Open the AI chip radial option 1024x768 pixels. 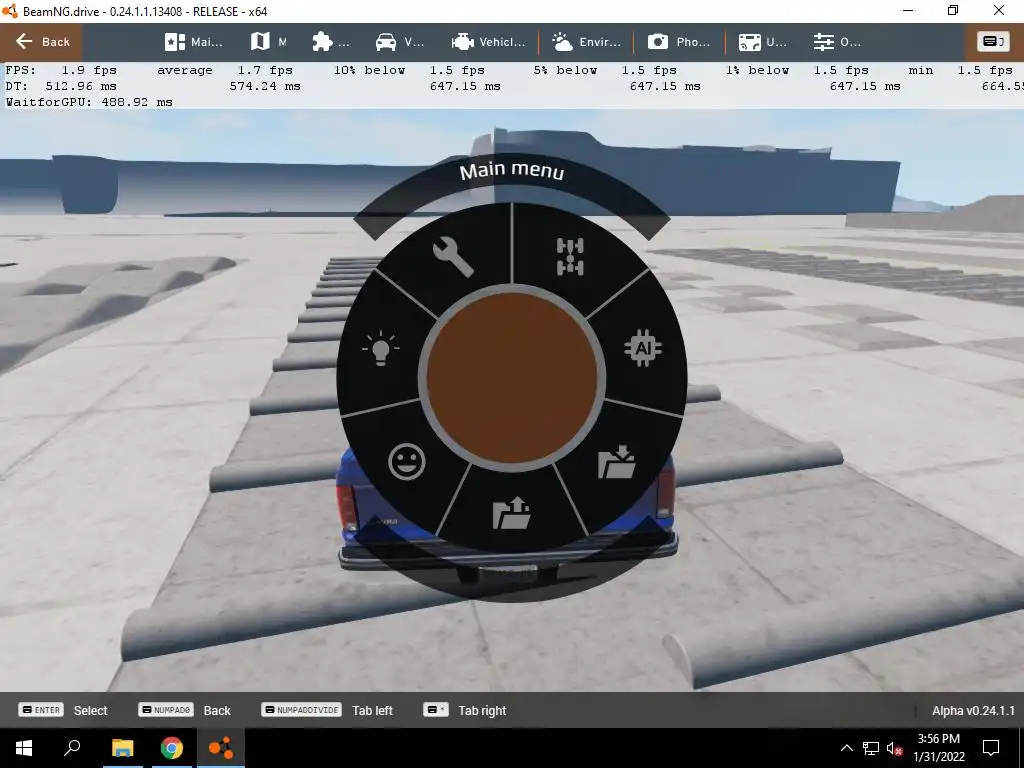click(643, 349)
